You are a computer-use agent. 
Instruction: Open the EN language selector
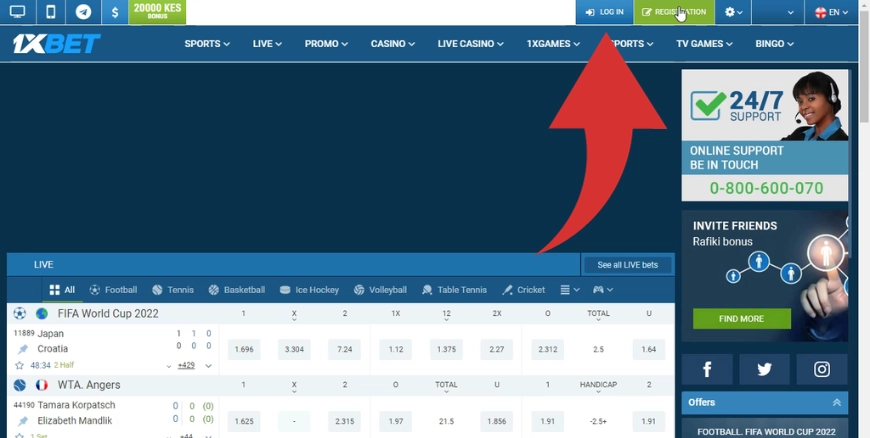(831, 12)
